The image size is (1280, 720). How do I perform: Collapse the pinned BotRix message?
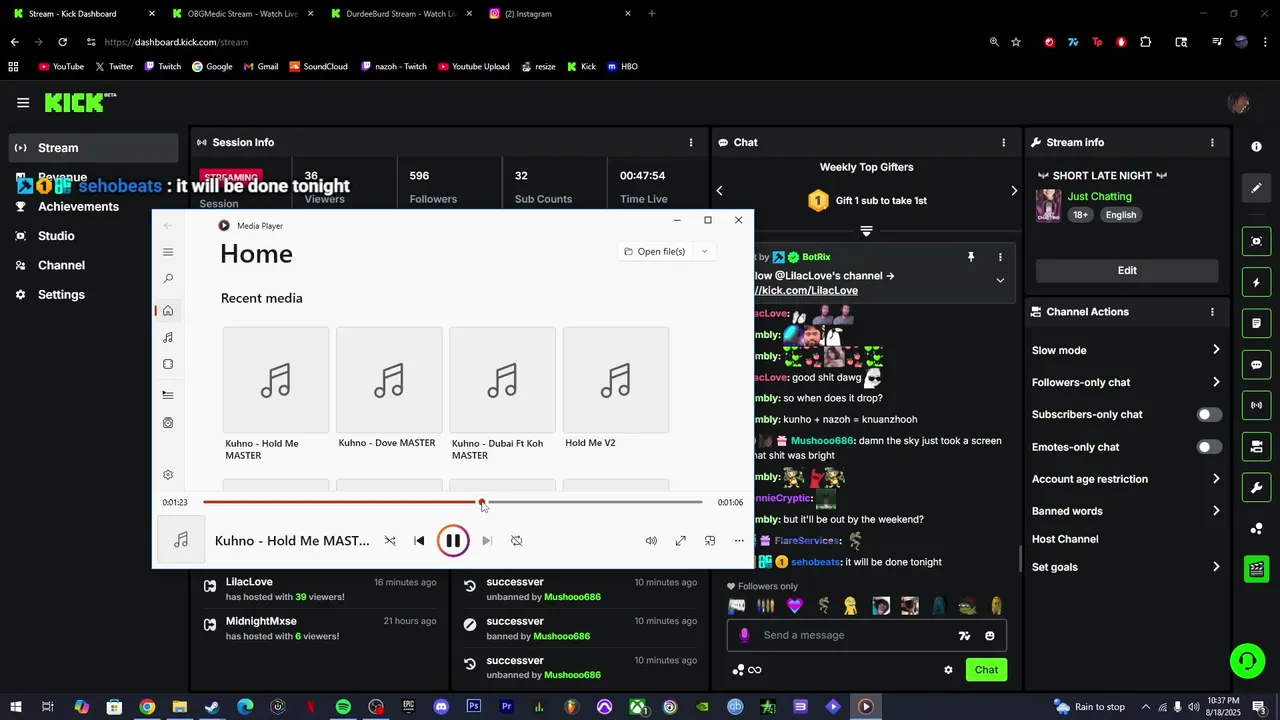click(1000, 281)
